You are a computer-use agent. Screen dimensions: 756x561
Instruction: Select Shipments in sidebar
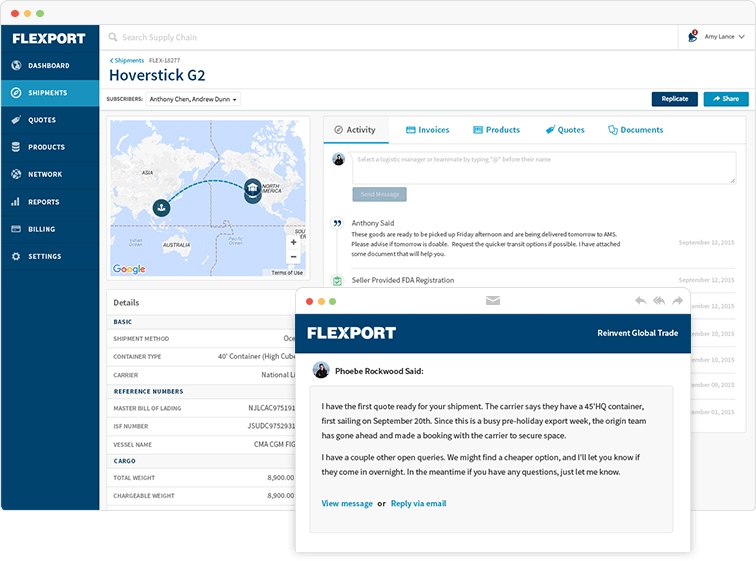coord(50,93)
